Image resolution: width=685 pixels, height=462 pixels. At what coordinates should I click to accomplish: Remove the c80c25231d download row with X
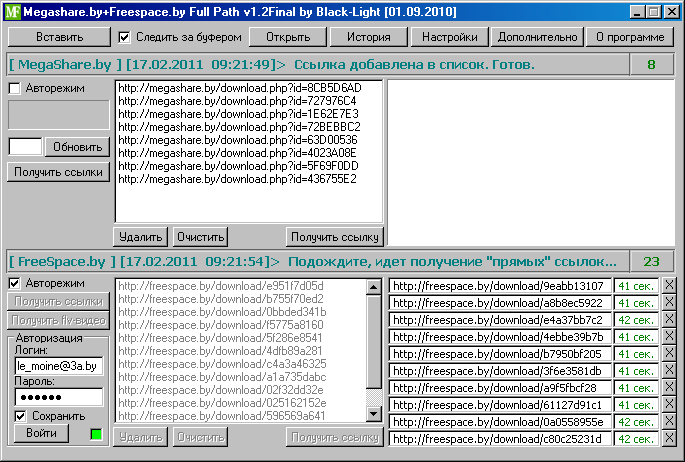click(669, 439)
